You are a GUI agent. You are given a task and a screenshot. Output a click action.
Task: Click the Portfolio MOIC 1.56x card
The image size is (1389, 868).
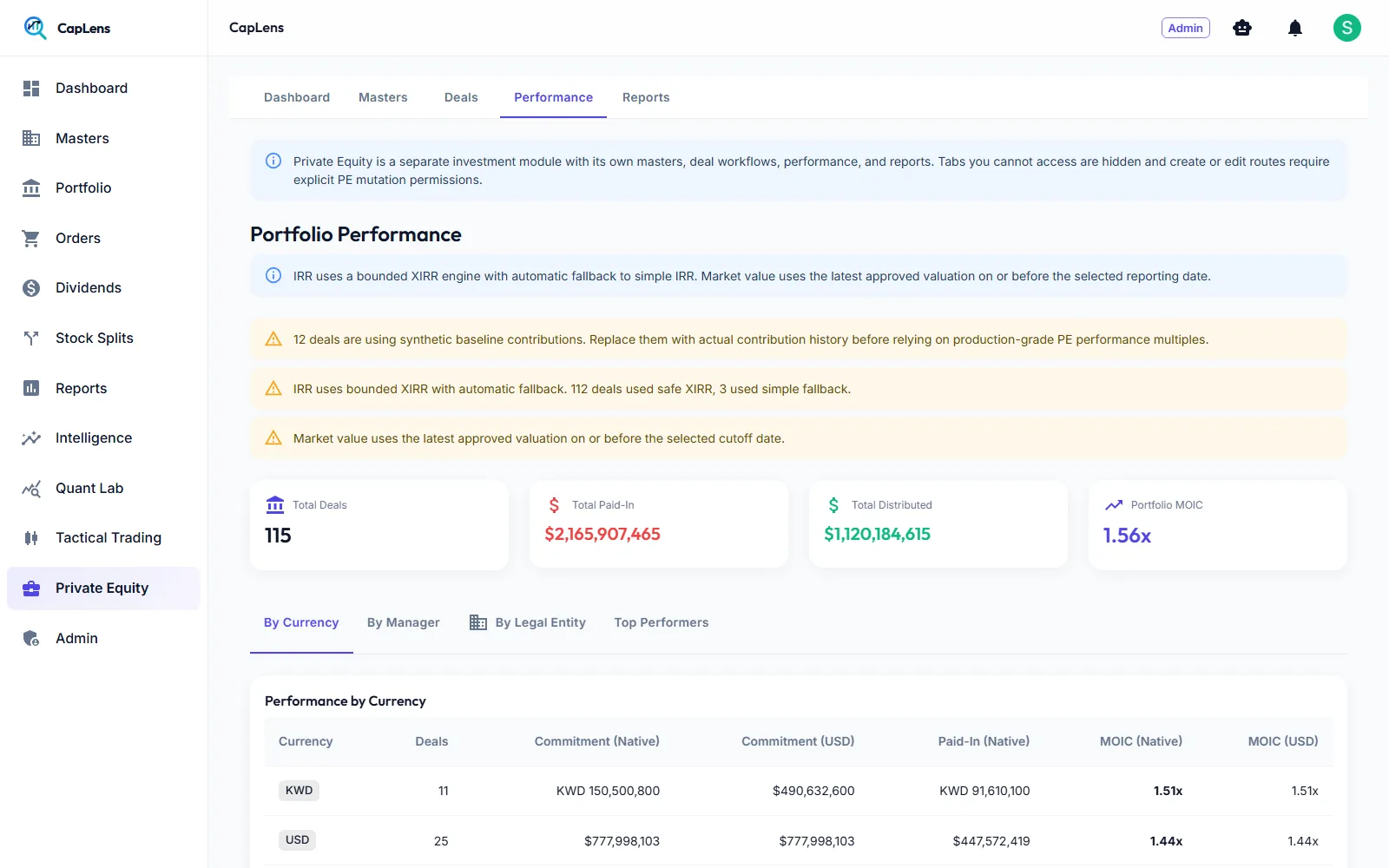[x=1218, y=525]
